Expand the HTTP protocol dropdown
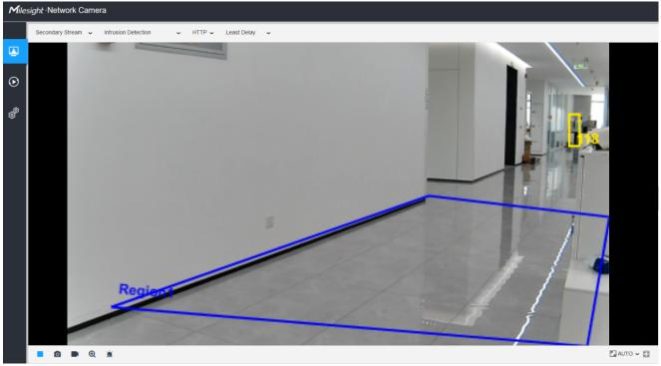Screen dimensions: 661x366 [203, 32]
